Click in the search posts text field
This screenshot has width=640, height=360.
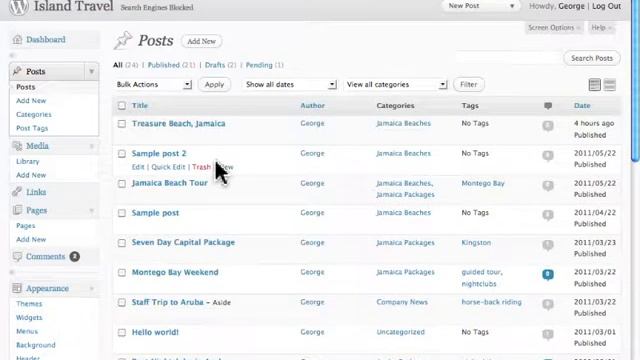point(508,58)
